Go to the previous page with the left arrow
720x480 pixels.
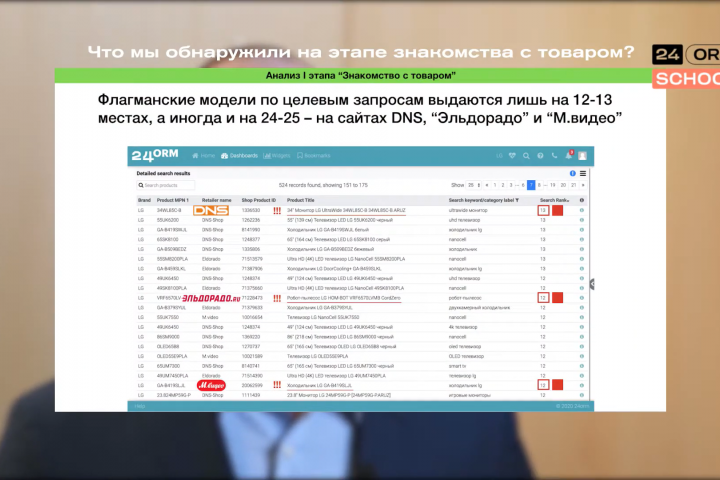pos(487,185)
